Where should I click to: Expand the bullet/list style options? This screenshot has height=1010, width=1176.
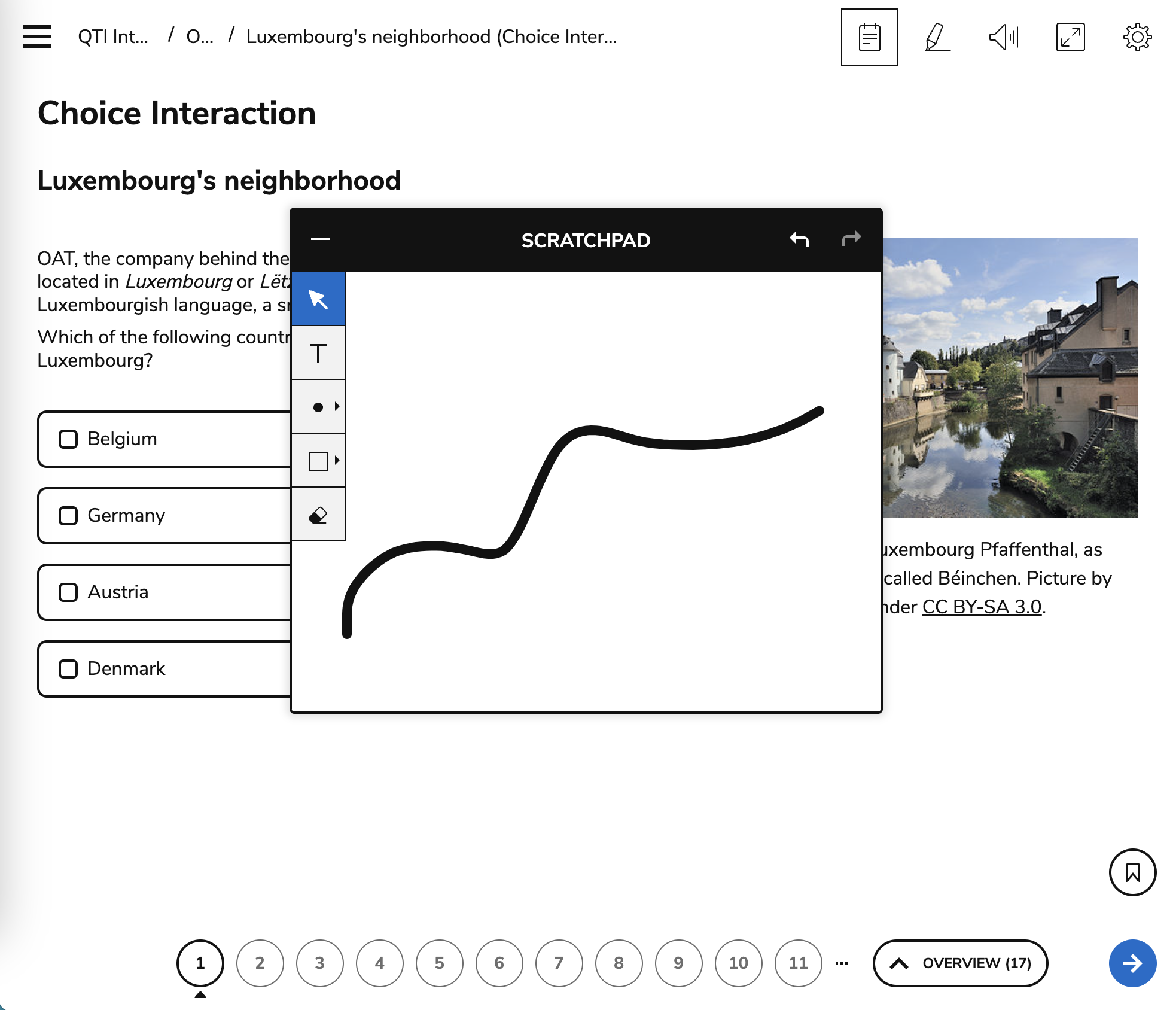[x=337, y=406]
